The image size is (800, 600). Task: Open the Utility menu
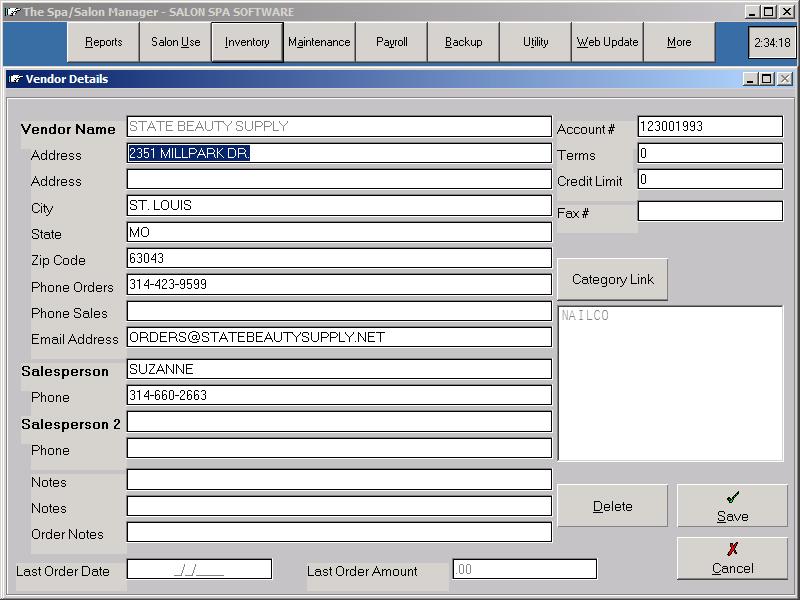(x=535, y=42)
